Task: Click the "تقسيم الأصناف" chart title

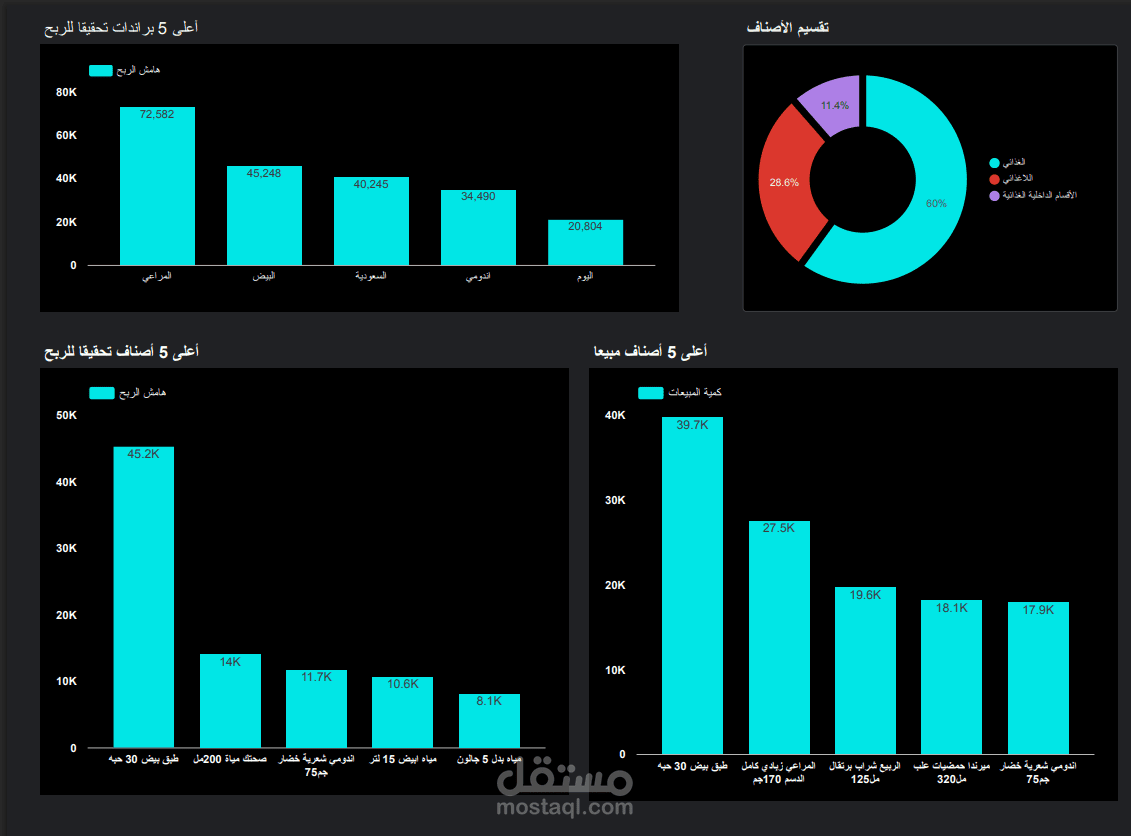Action: point(788,27)
